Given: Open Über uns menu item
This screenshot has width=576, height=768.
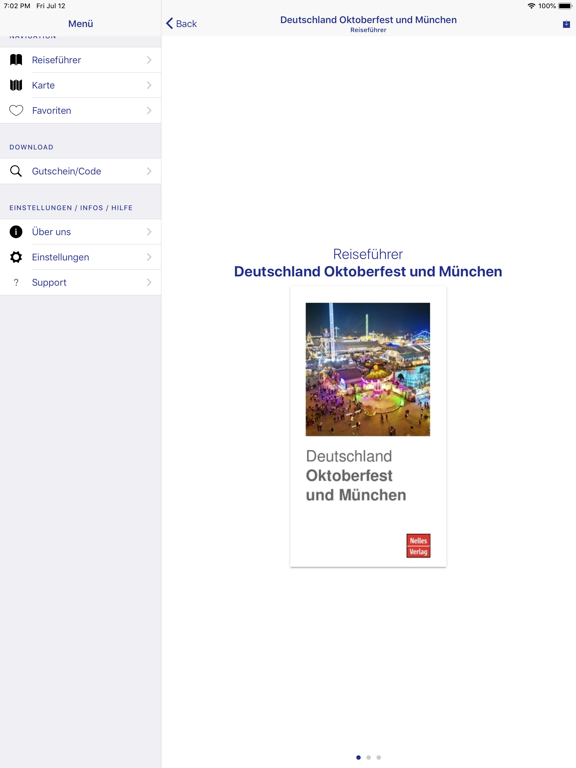Looking at the screenshot, I should (80, 232).
